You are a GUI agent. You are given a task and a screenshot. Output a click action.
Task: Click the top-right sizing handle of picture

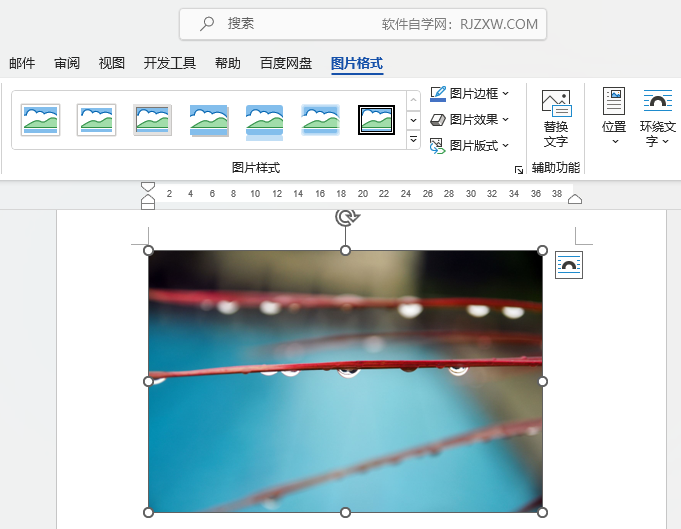tap(542, 251)
